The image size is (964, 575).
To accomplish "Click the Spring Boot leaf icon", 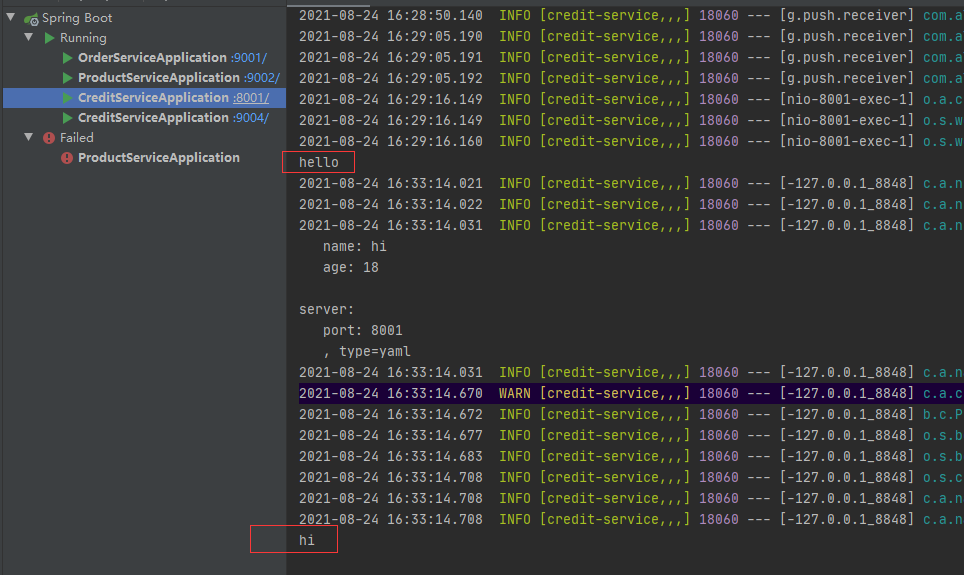I will [x=31, y=18].
